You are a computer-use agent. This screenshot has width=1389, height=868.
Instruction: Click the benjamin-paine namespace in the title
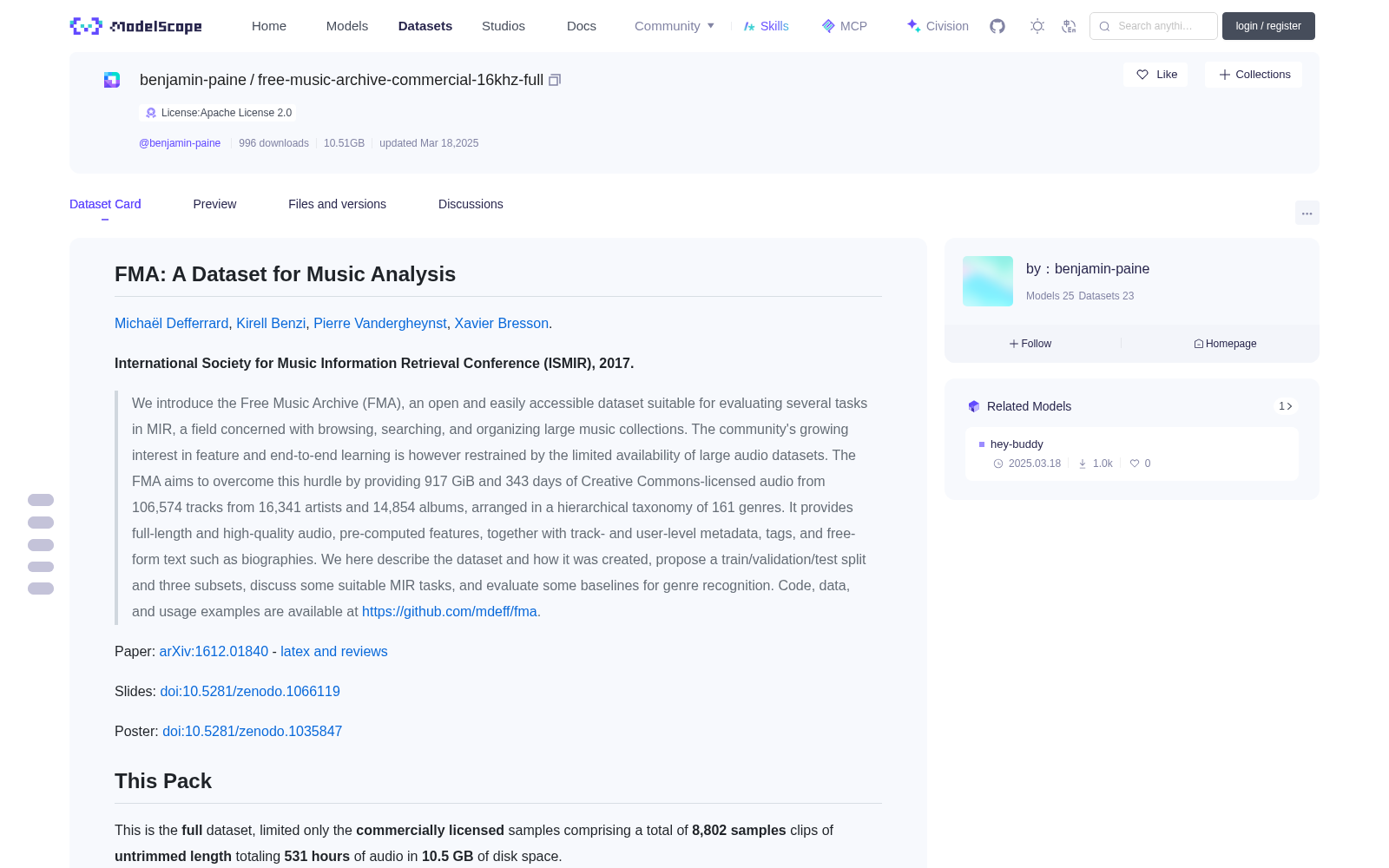pos(193,80)
